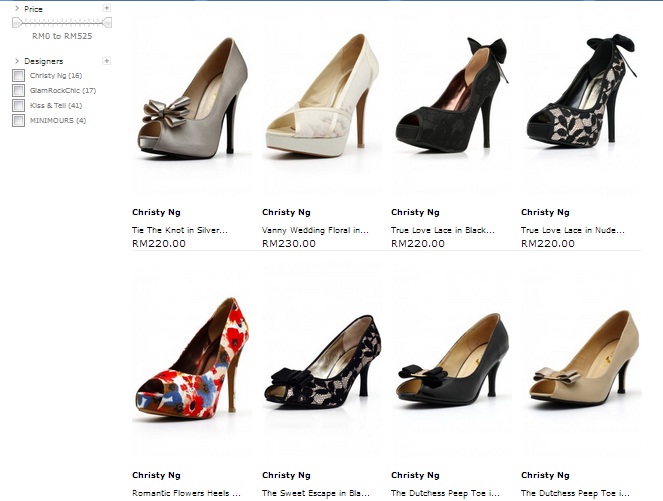Open 'True Love Lace in Nude...' product title
The width and height of the screenshot is (663, 501).
click(573, 230)
